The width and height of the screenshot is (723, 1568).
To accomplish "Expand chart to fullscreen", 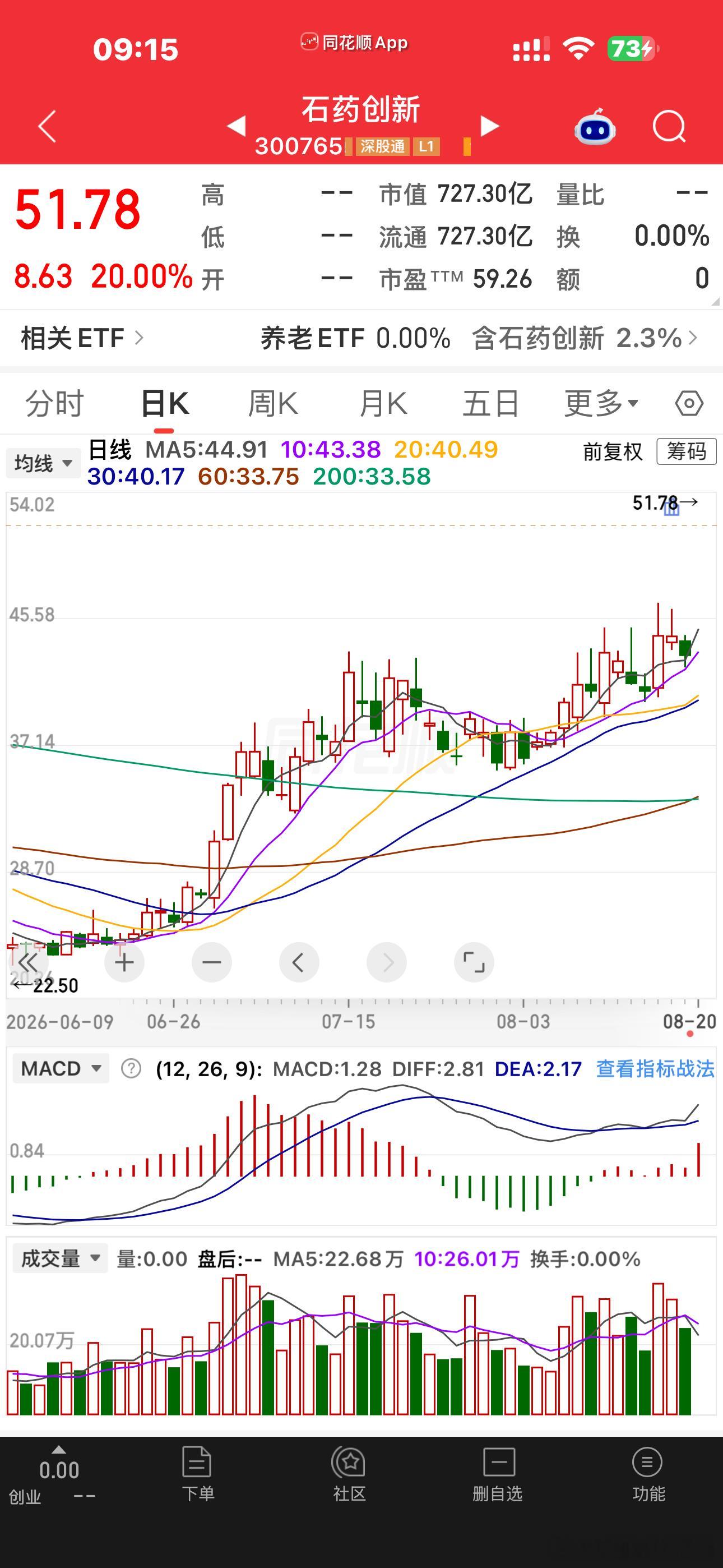I will [x=474, y=962].
